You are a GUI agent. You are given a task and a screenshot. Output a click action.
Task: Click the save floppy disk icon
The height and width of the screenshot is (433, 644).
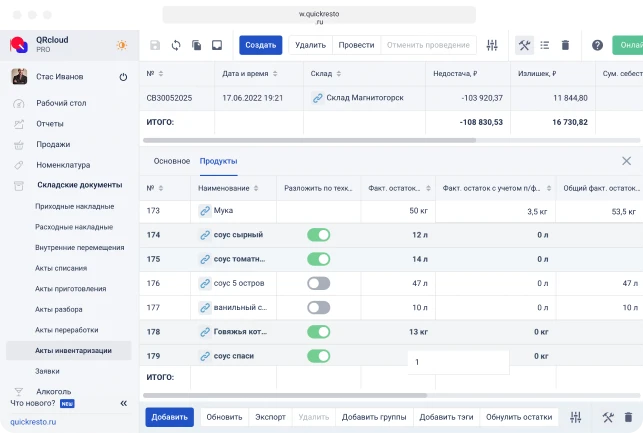(155, 45)
